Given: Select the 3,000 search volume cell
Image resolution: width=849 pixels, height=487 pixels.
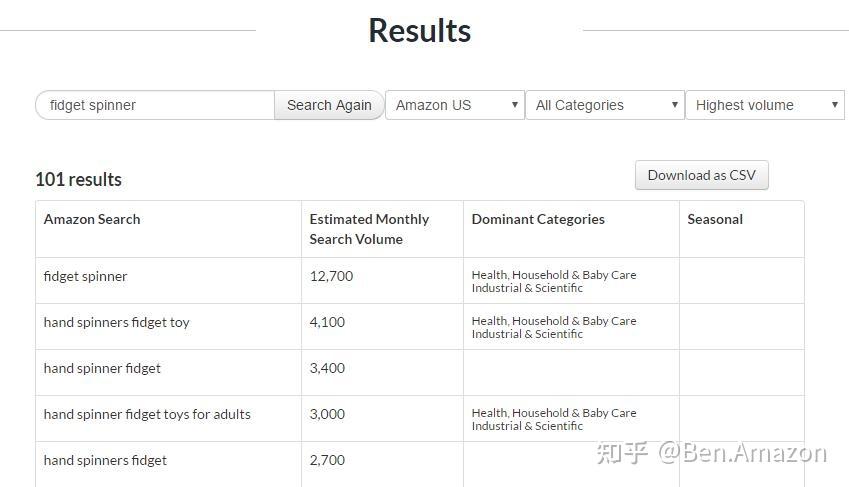Looking at the screenshot, I should click(327, 414).
